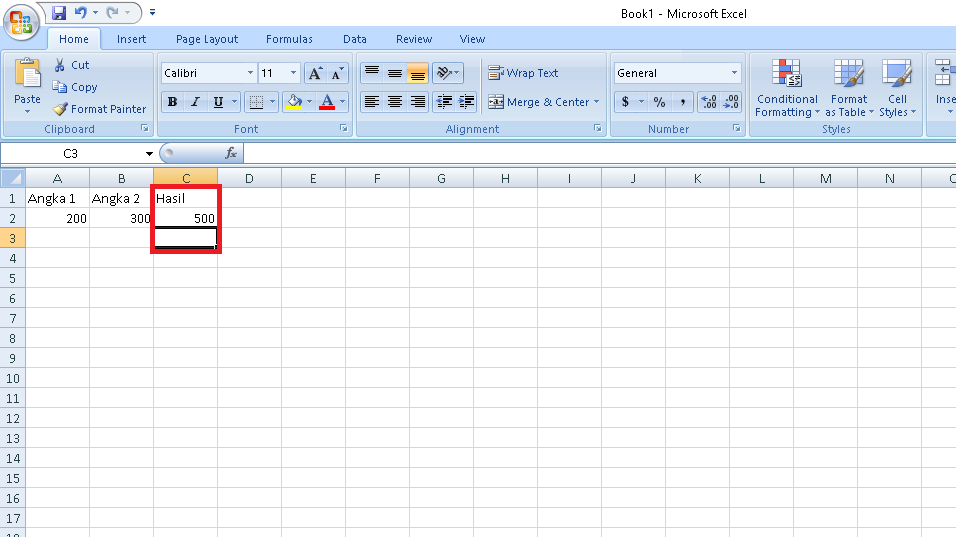
Task: Click the Office Button logo
Action: (21, 23)
